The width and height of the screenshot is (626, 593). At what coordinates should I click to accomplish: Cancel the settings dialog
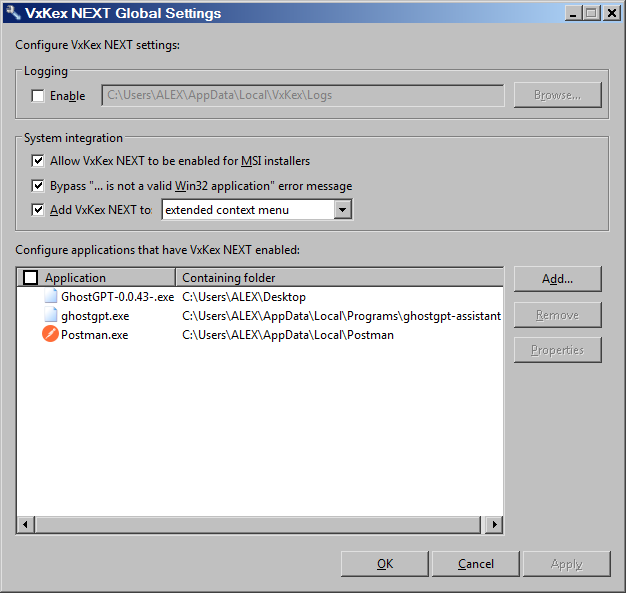475,564
